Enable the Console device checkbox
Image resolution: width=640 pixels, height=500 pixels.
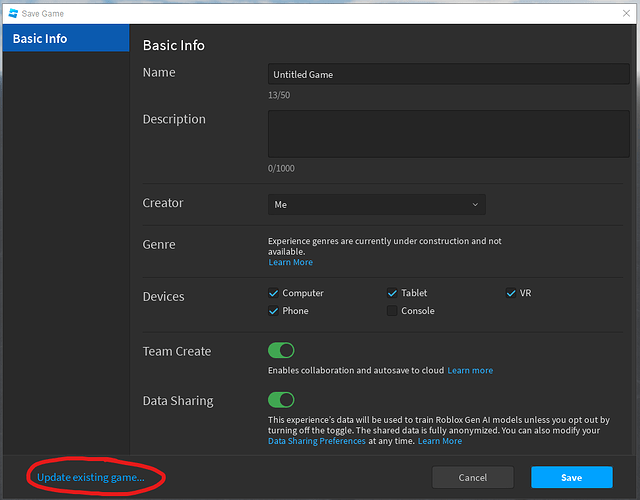point(393,311)
